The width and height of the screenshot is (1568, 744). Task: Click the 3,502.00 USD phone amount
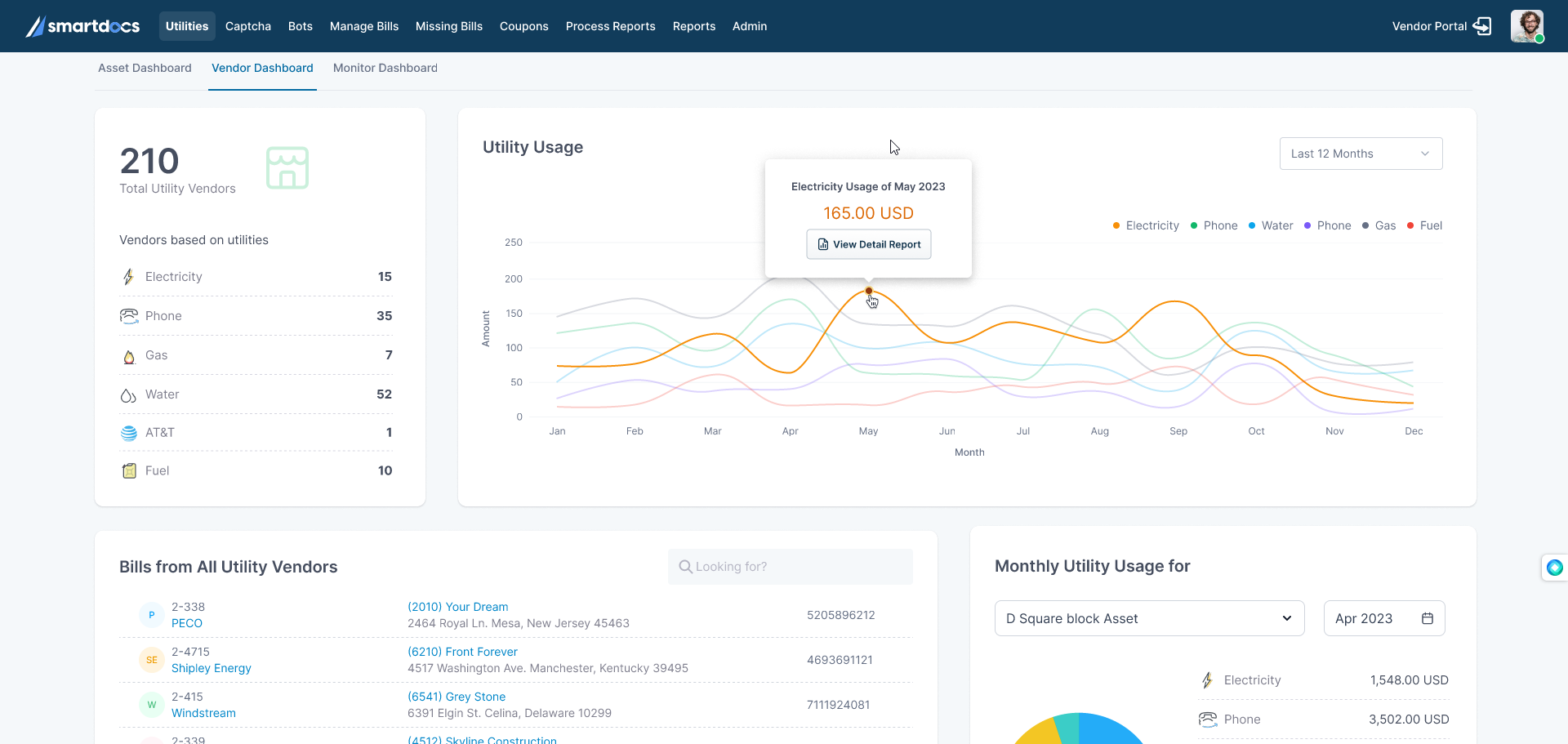1410,719
